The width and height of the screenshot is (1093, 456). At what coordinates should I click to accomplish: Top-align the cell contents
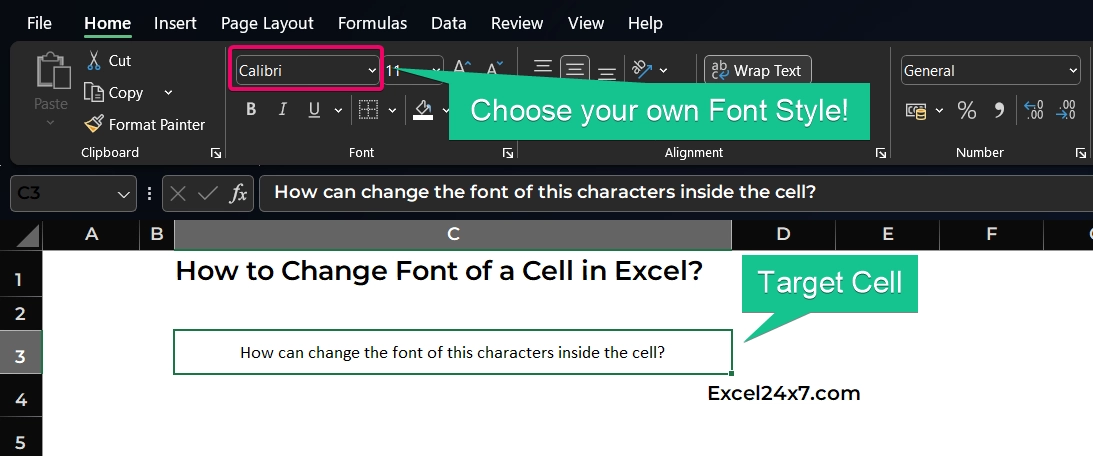click(542, 68)
